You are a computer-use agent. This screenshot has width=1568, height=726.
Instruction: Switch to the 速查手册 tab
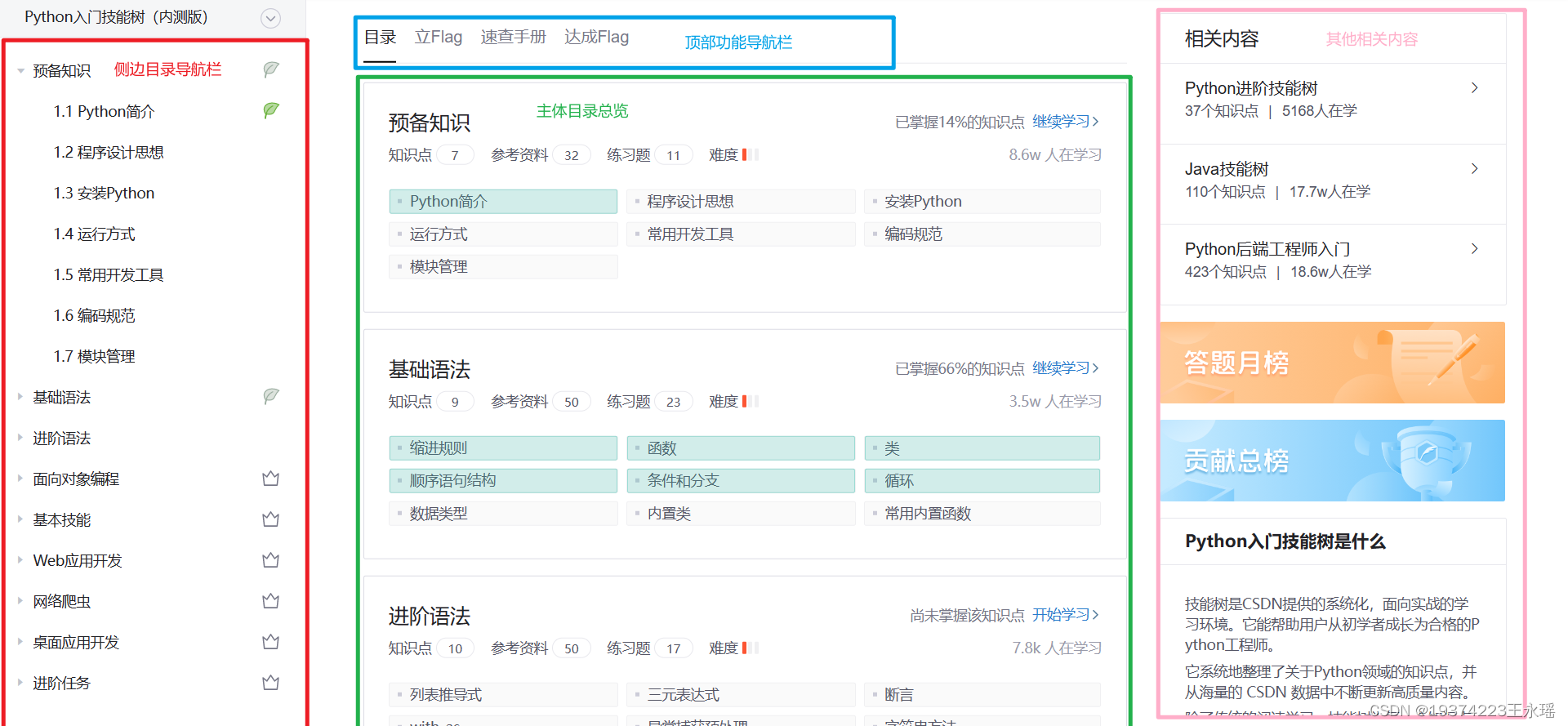[513, 38]
